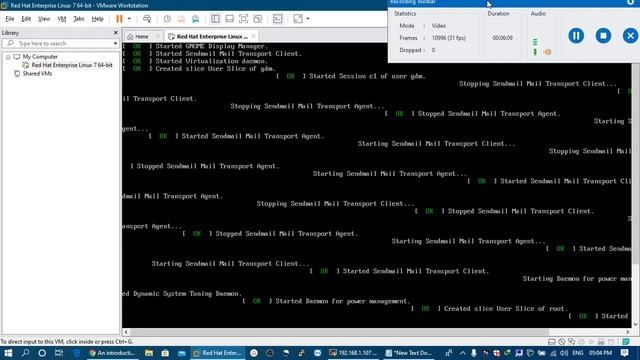Select Shared VMs in library
Viewport: 640px width, 360px height.
37,74
